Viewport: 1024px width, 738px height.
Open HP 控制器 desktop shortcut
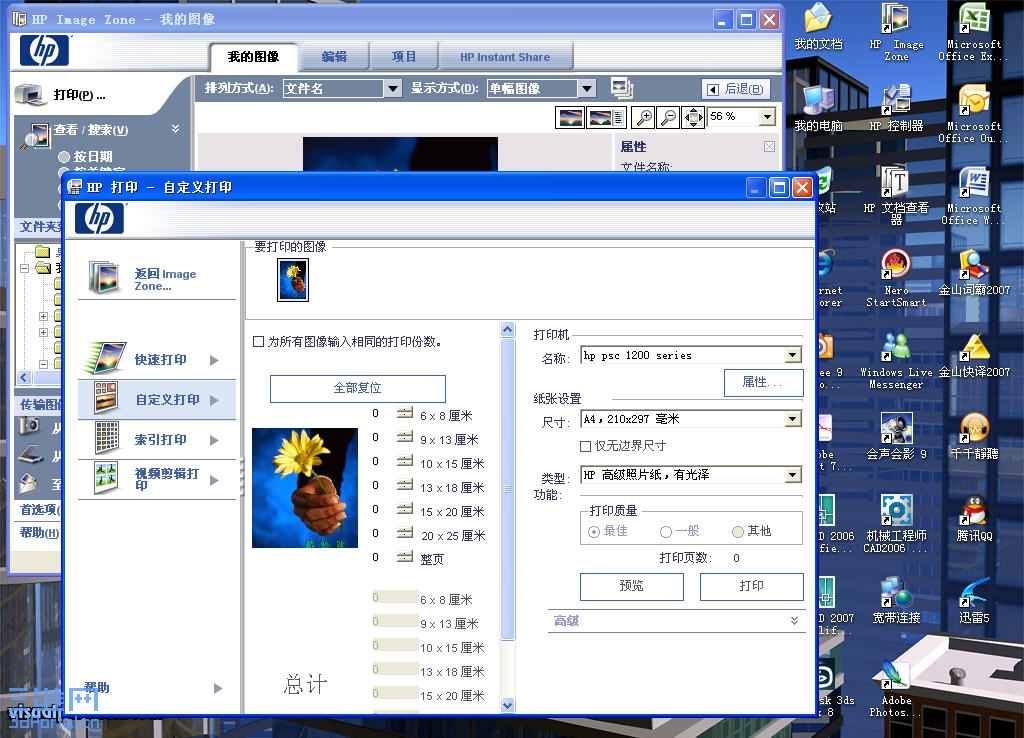[896, 108]
